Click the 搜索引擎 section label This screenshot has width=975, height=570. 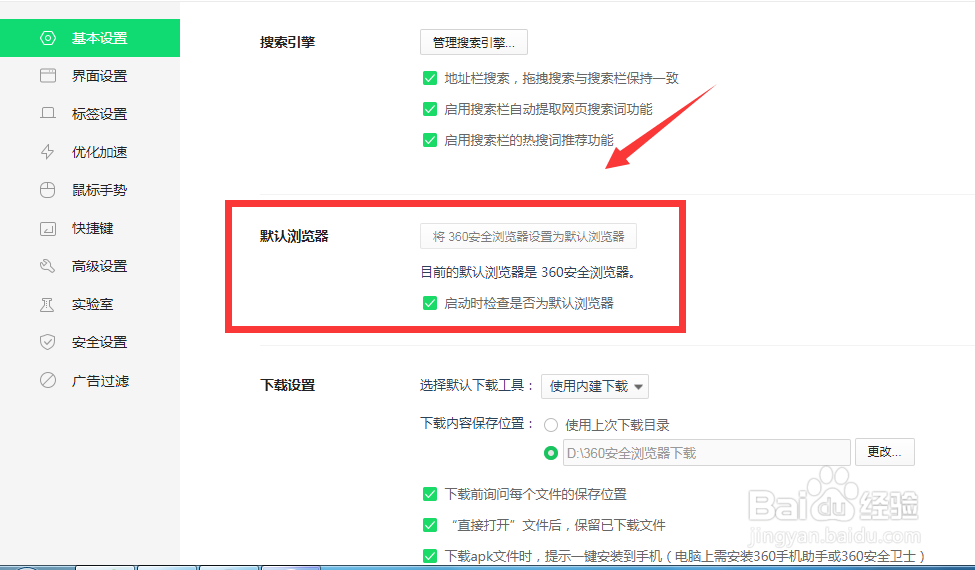tap(287, 42)
